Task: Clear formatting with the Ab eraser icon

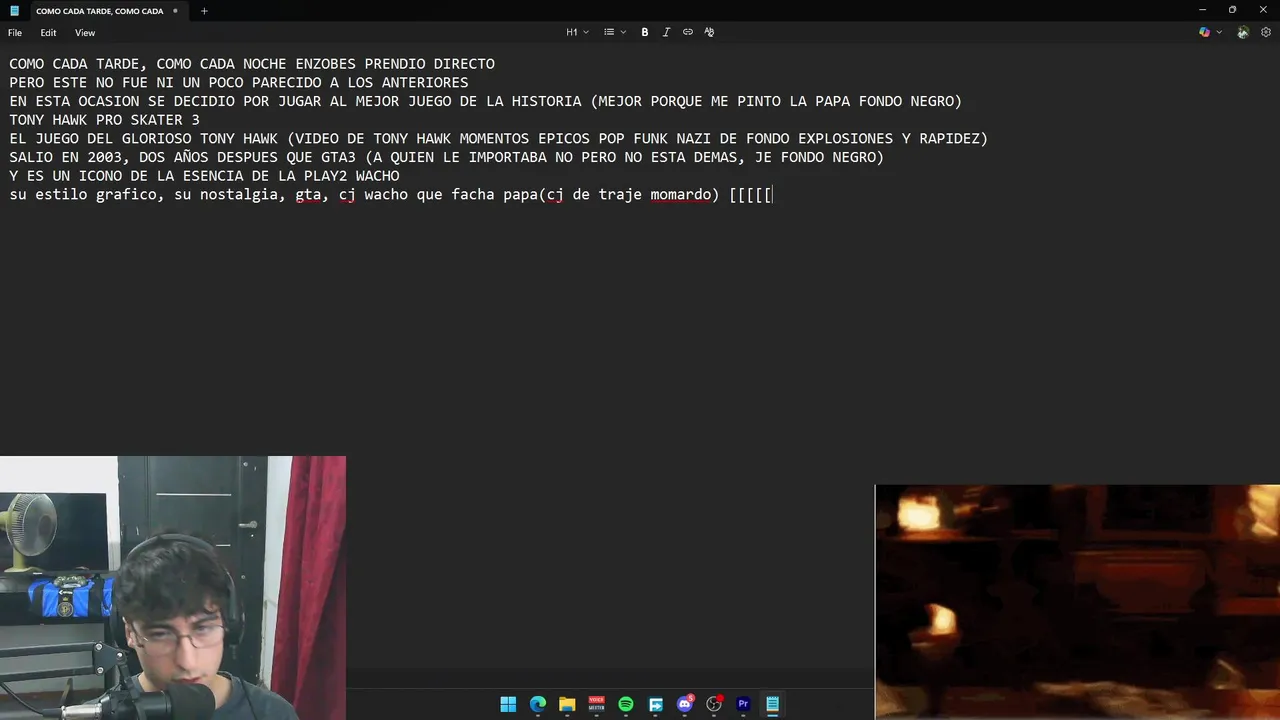Action: 709,32
